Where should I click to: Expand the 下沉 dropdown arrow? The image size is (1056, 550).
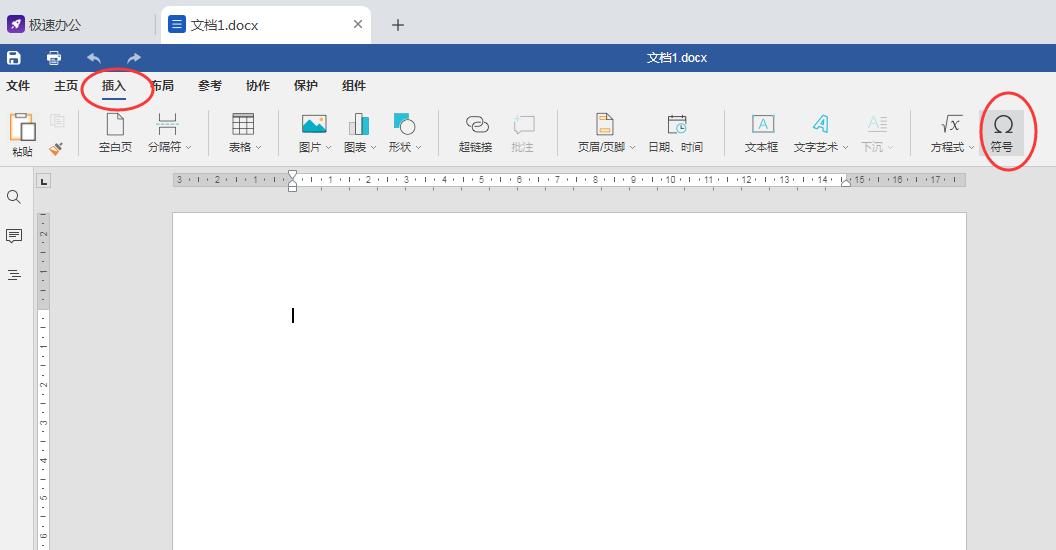pos(890,147)
